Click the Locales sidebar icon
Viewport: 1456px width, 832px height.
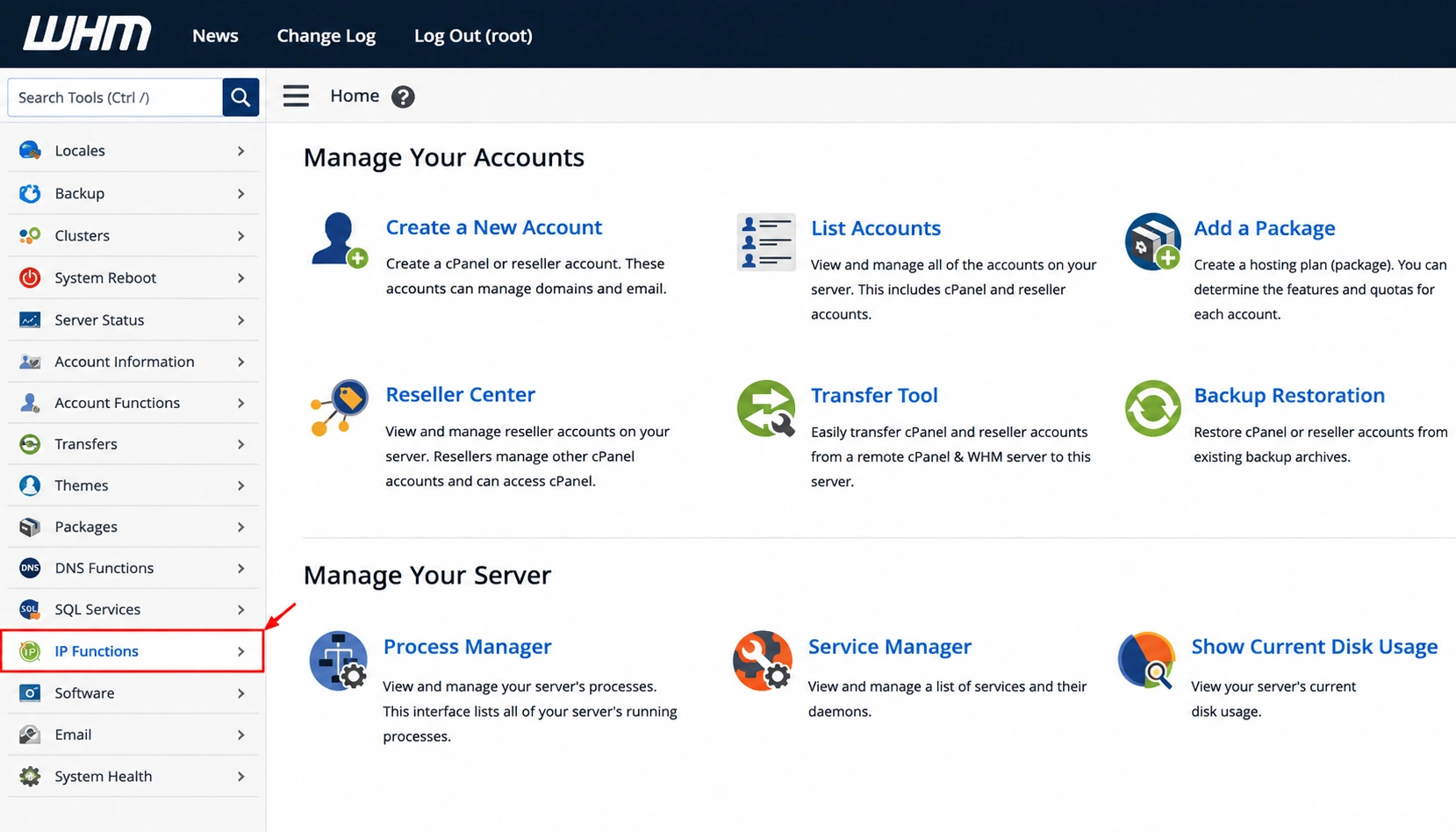click(30, 150)
